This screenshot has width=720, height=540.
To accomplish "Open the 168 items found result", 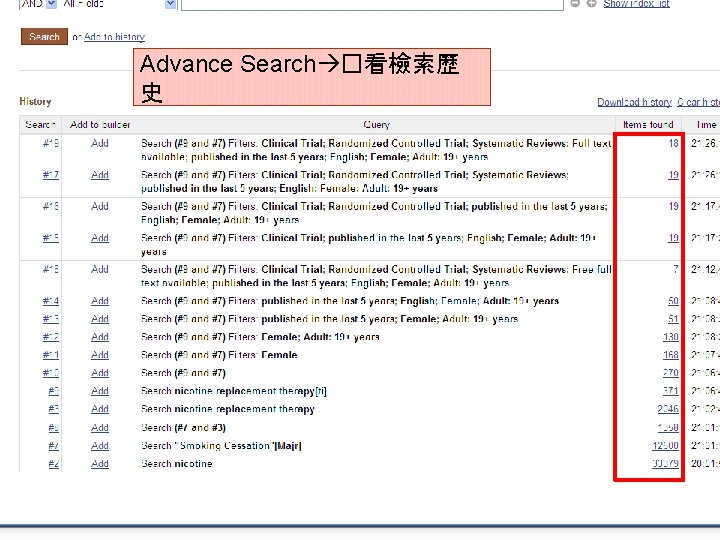I will point(671,355).
